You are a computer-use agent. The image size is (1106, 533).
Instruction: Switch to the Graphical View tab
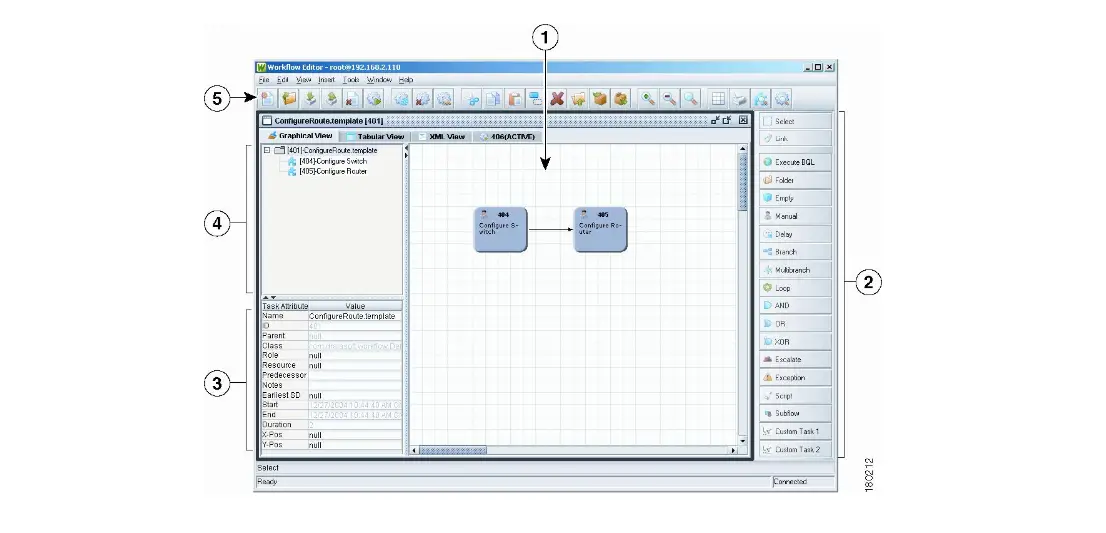coord(300,136)
